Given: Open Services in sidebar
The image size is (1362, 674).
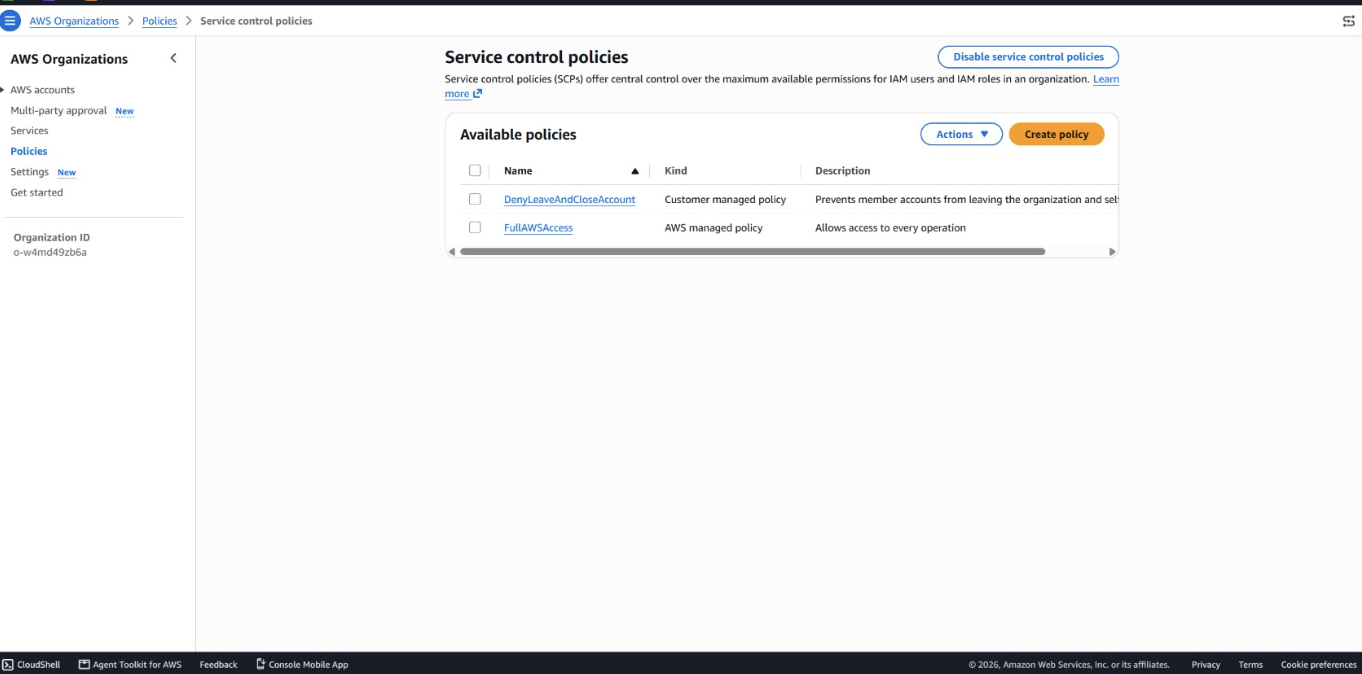Looking at the screenshot, I should tap(29, 131).
